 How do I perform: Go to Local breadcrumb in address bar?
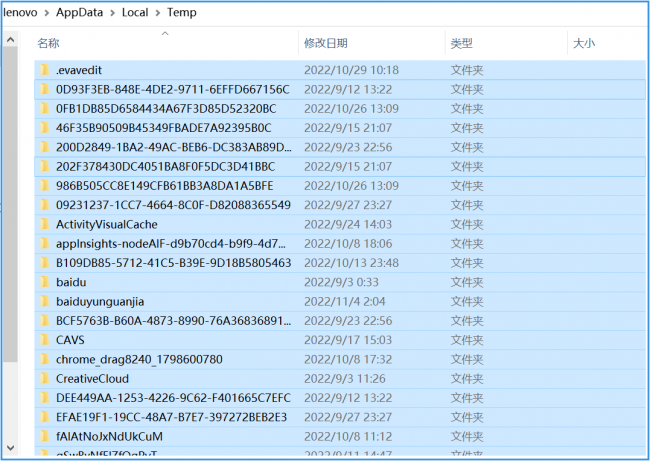(135, 12)
